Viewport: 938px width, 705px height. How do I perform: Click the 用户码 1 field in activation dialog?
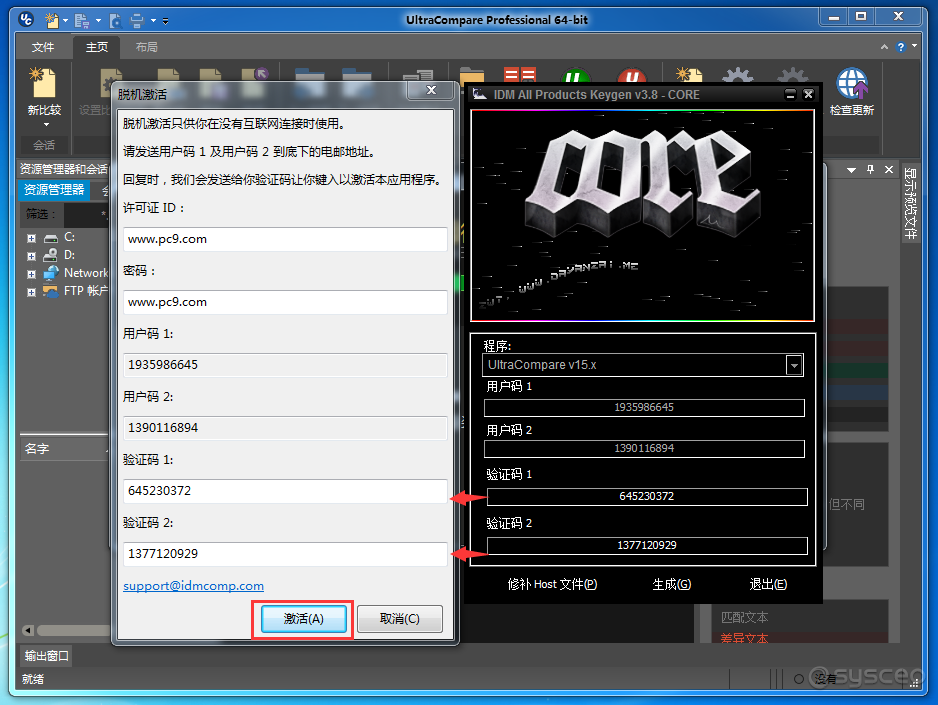point(285,365)
